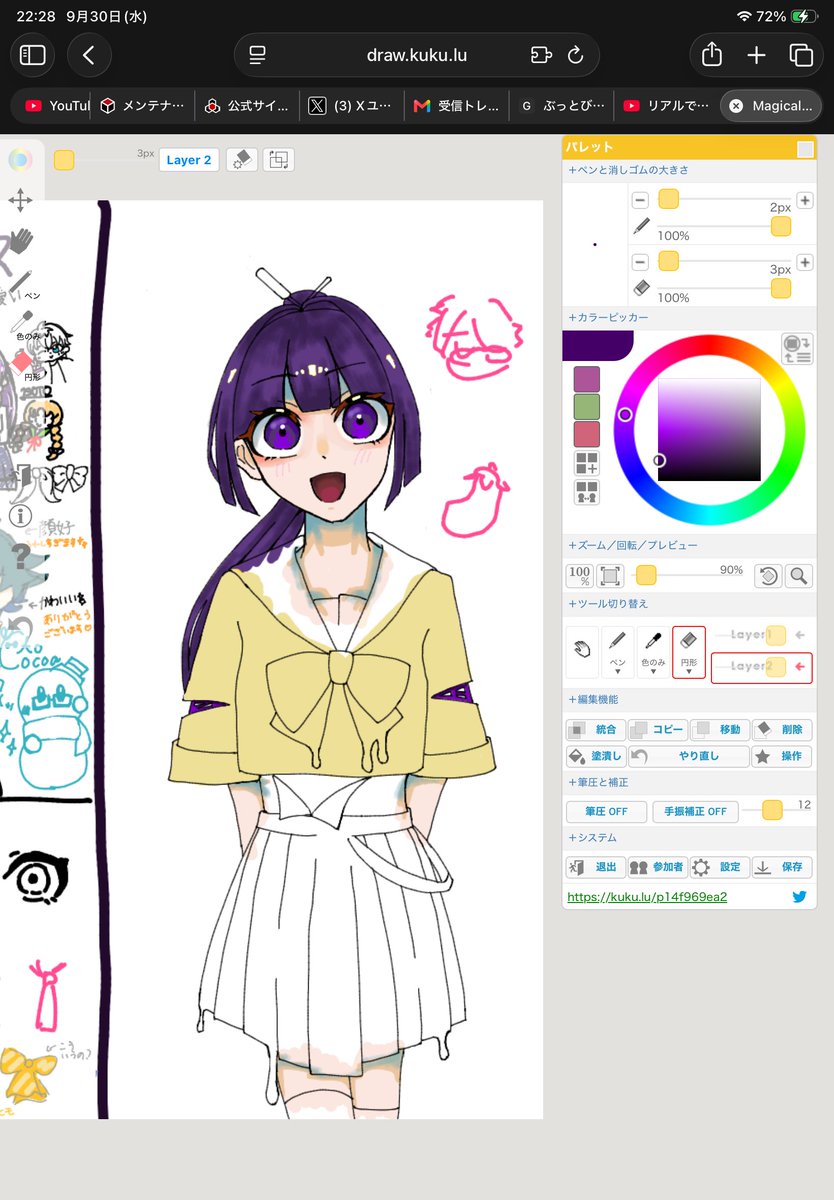This screenshot has height=1200, width=834.
Task: Open the 円形 eraser dropdown in palette
Action: tap(689, 653)
